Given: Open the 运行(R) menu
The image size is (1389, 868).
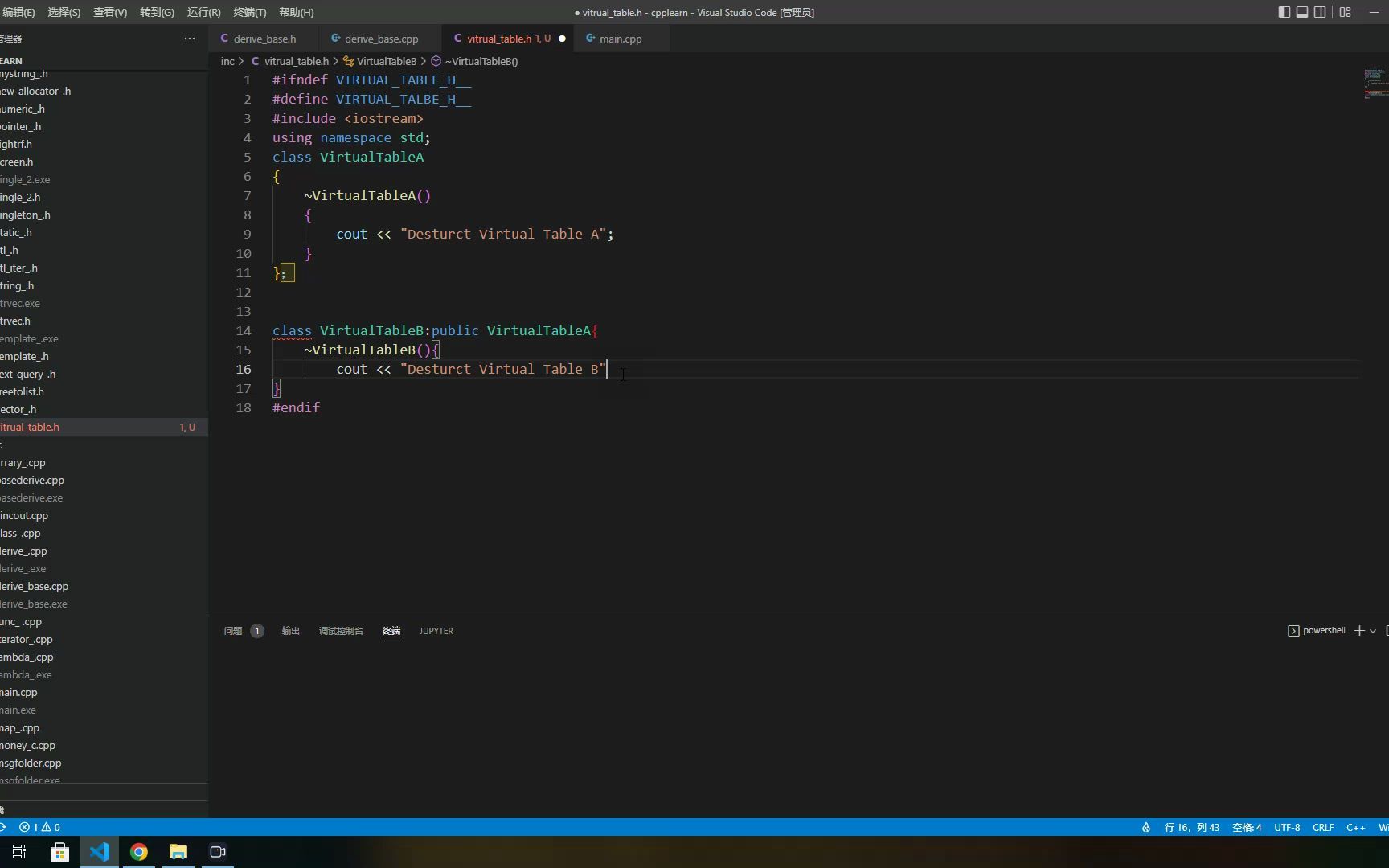Looking at the screenshot, I should click(x=203, y=12).
